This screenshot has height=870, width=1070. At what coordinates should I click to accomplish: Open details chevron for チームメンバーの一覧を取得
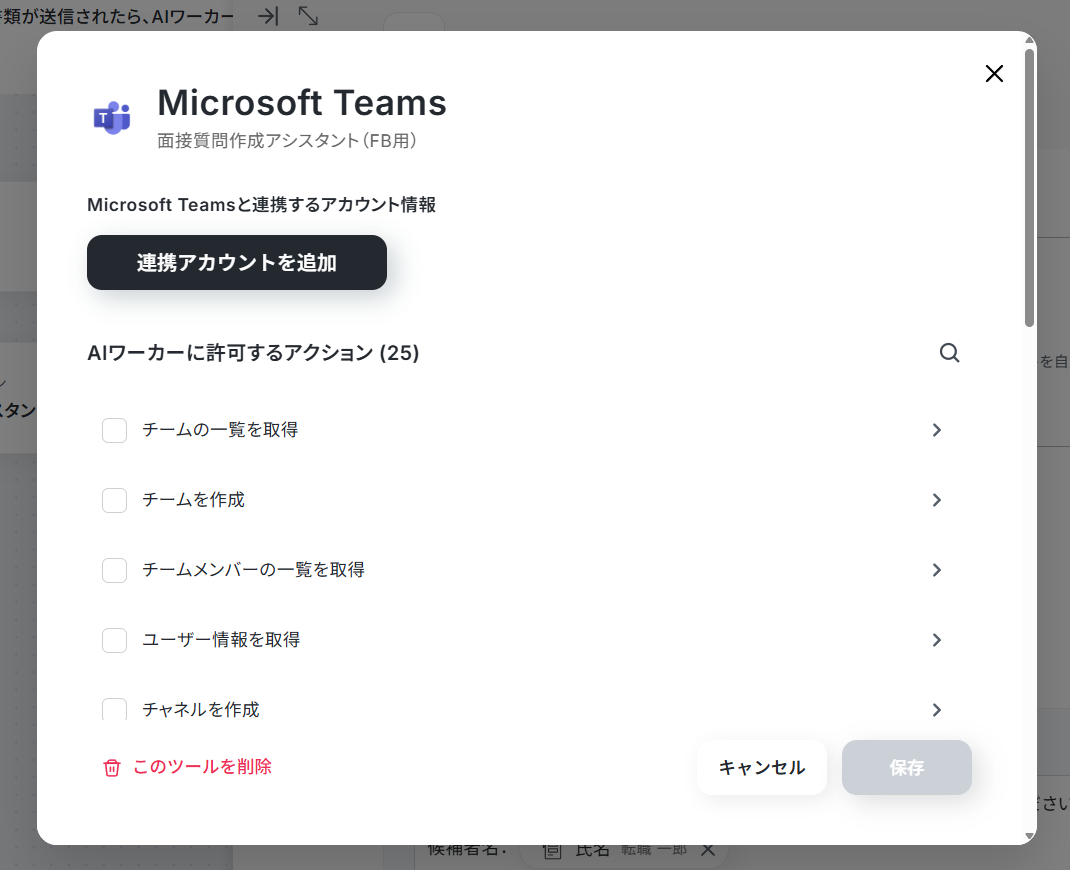click(x=937, y=570)
